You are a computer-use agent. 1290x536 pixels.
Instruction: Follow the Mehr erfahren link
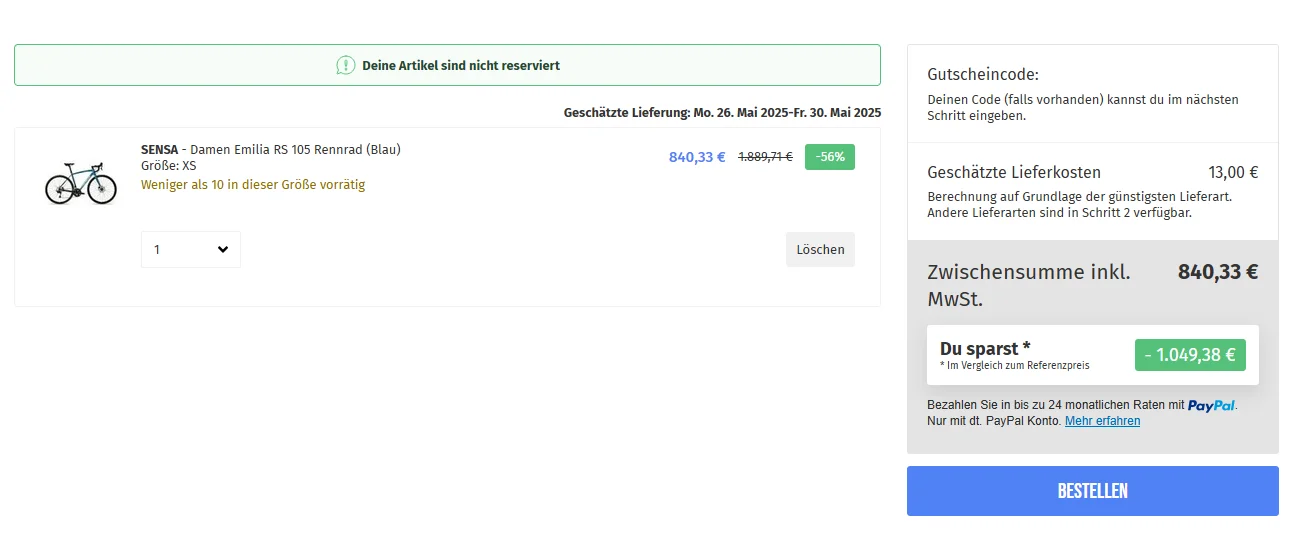[x=1102, y=421]
